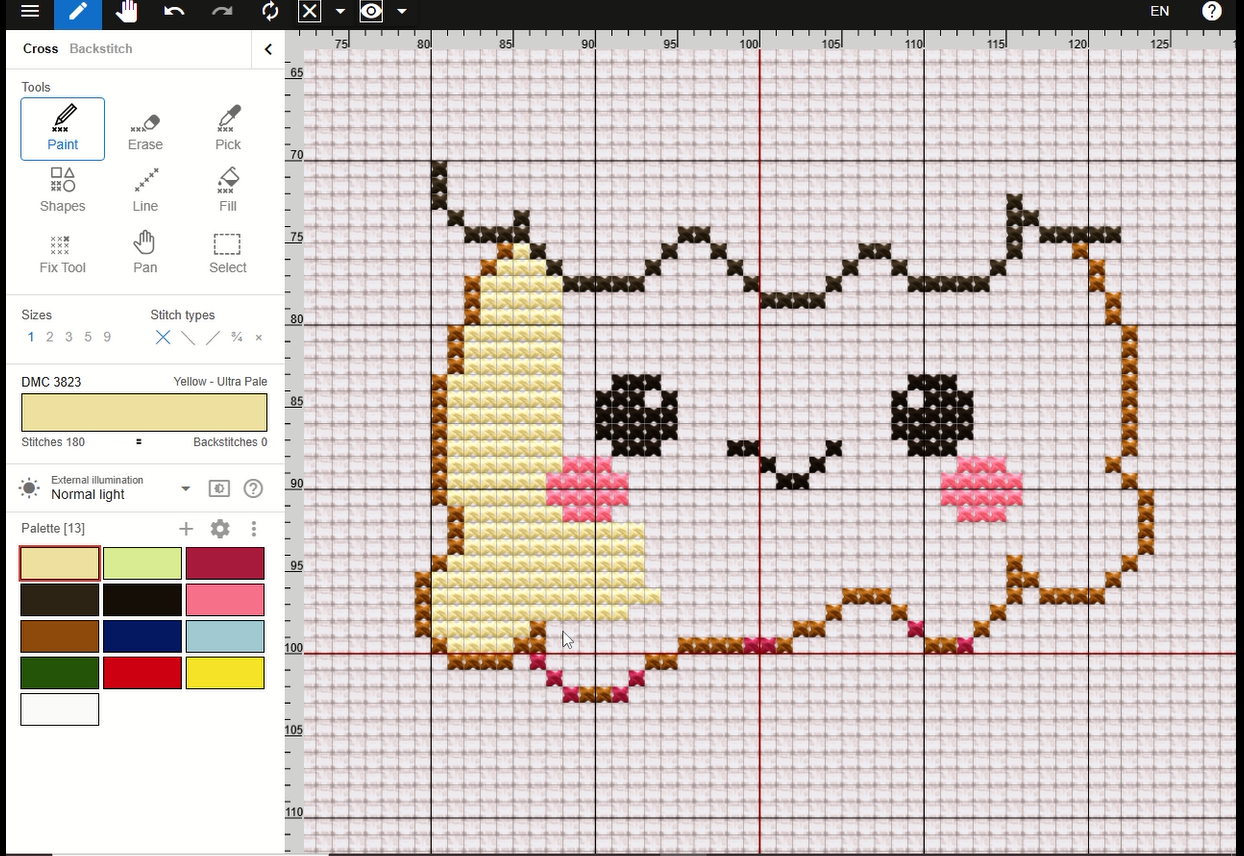Click the Stitches 180 count text

tap(53, 442)
